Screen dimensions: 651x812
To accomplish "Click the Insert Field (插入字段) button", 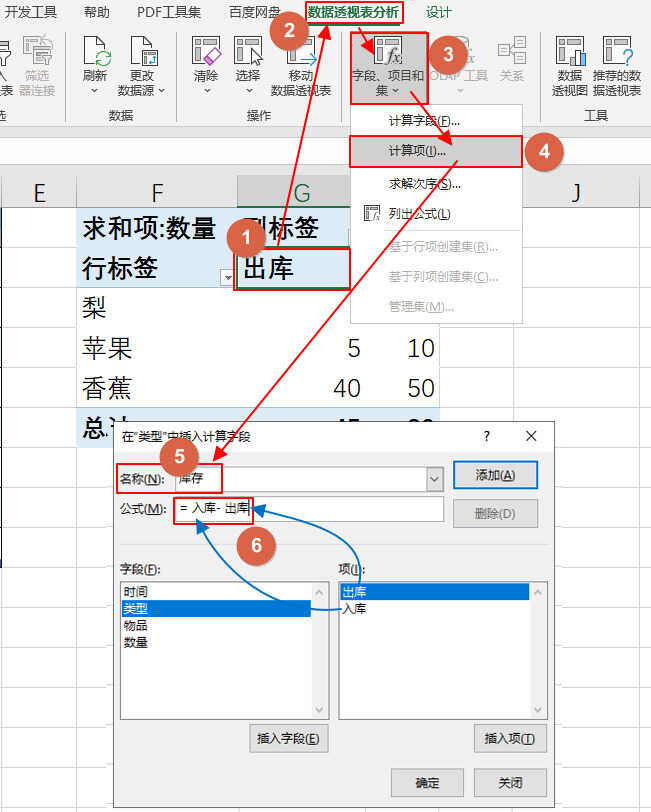I will [x=288, y=738].
